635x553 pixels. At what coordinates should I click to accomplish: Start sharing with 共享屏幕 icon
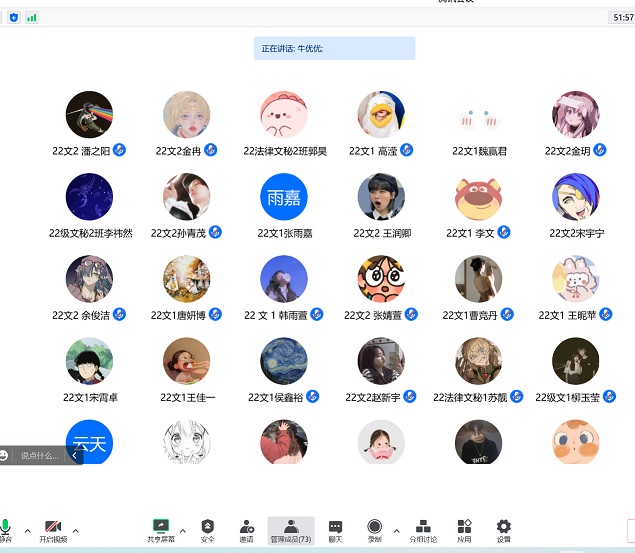(x=160, y=529)
